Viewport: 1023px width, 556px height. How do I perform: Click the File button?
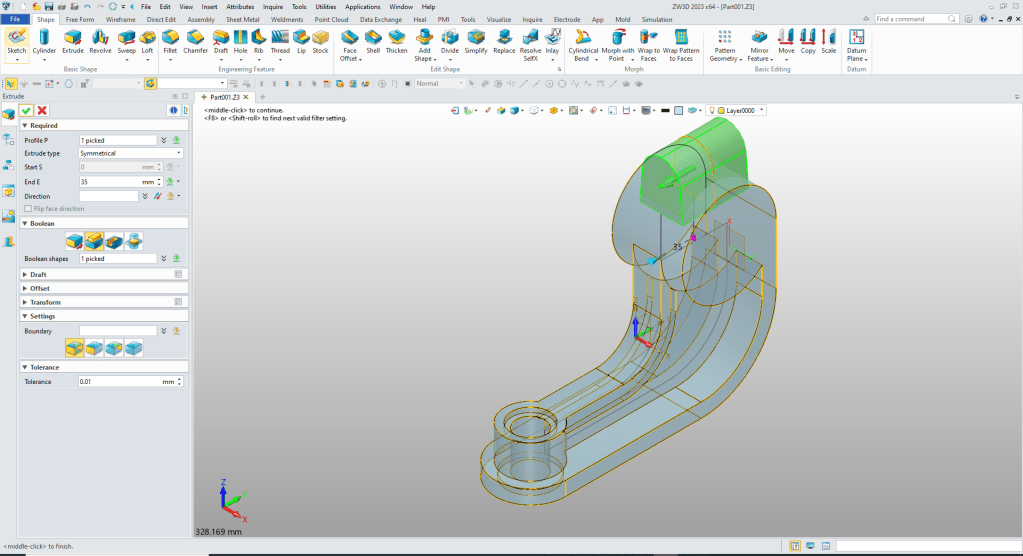pyautogui.click(x=16, y=19)
